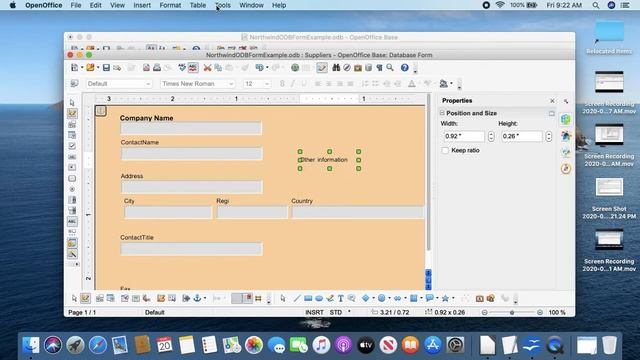Image resolution: width=640 pixels, height=360 pixels.
Task: Select the List Box control tool
Action: tap(72, 200)
